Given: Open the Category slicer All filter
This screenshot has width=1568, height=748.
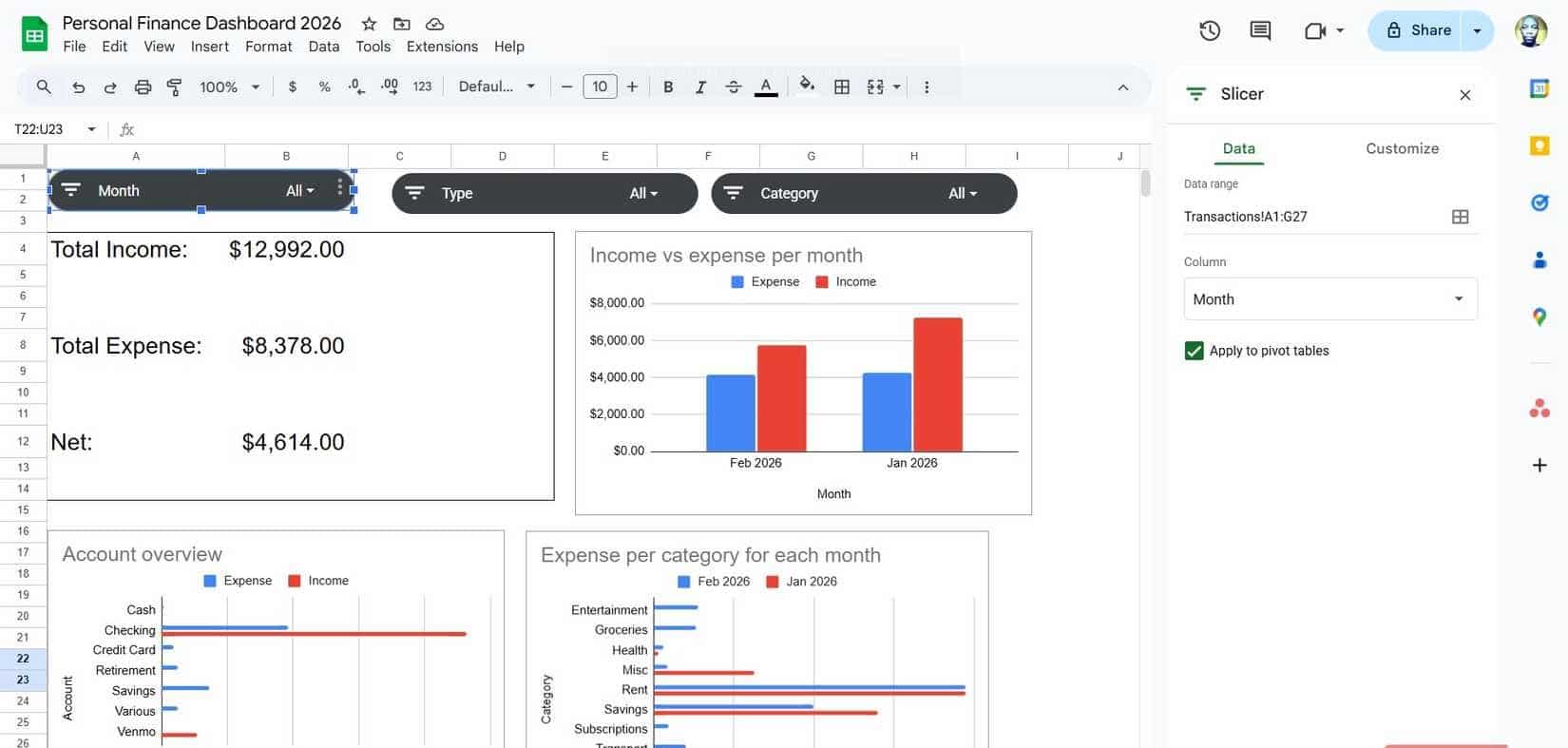Looking at the screenshot, I should pyautogui.click(x=963, y=194).
